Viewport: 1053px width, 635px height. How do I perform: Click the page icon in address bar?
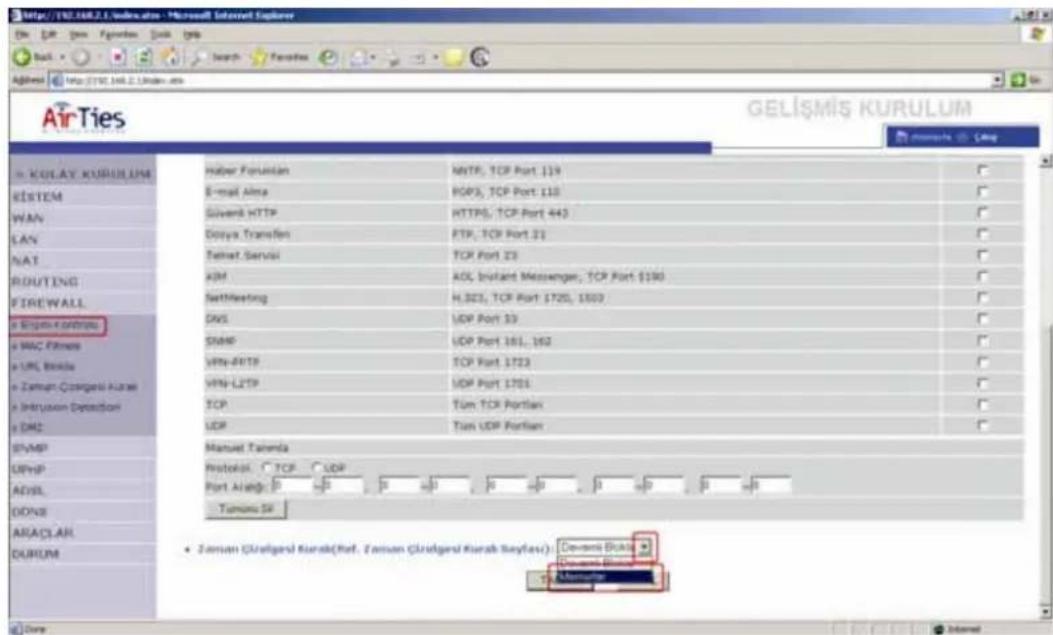click(x=57, y=81)
